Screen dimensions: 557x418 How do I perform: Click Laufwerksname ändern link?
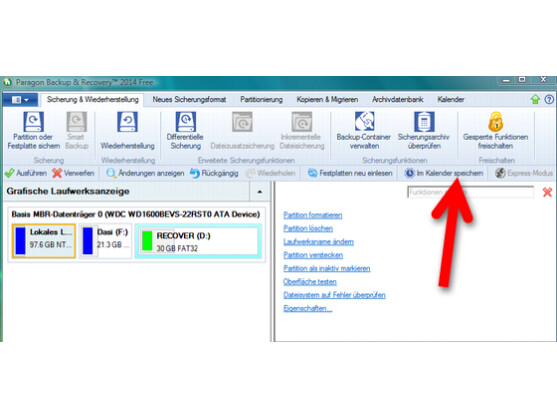click(x=318, y=242)
